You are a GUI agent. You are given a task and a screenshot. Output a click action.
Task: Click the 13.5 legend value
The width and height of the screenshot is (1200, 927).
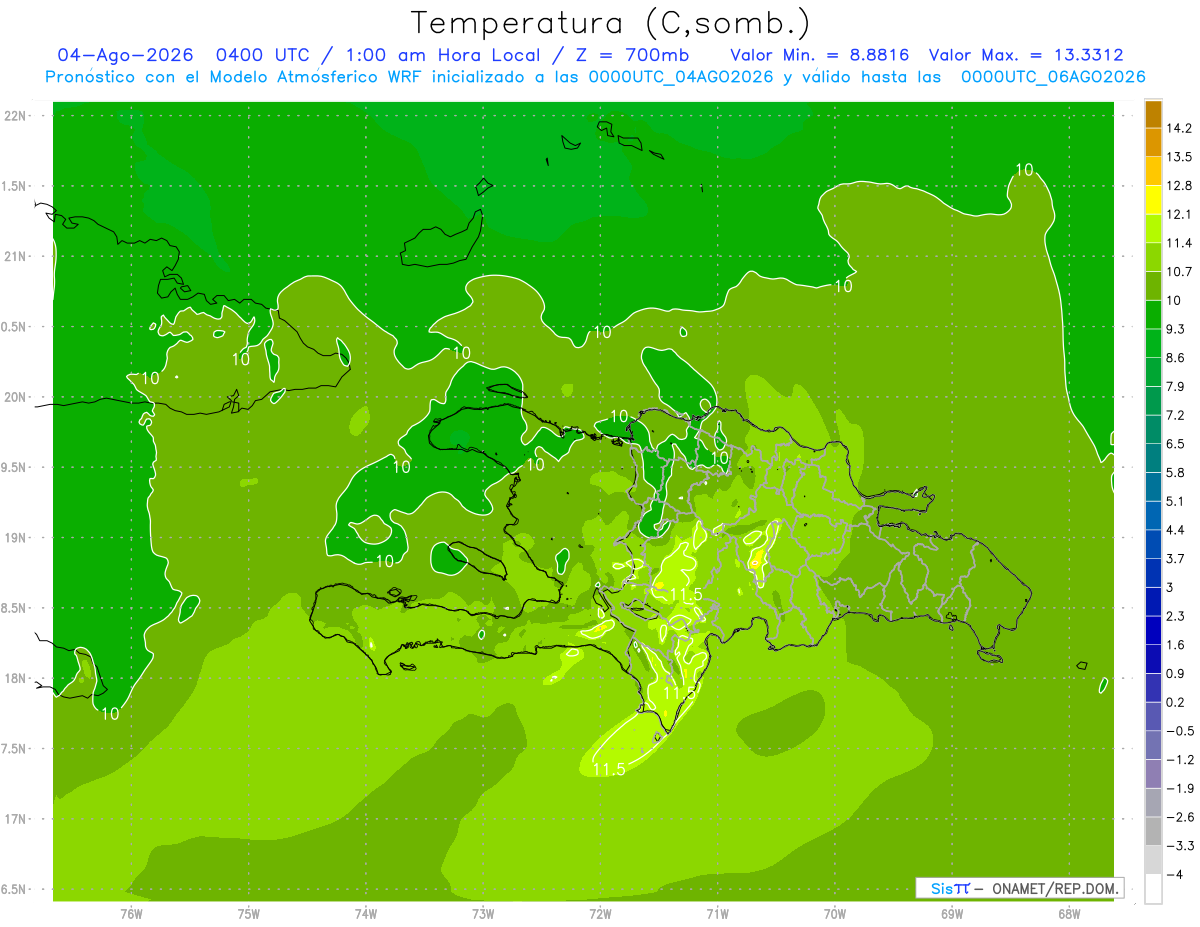[1179, 157]
